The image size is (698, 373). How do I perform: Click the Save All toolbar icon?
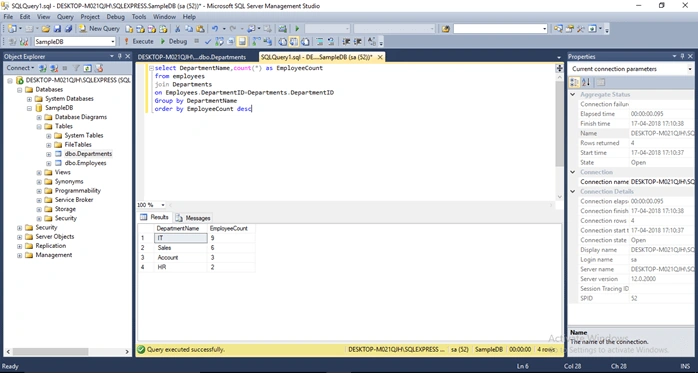coord(69,28)
